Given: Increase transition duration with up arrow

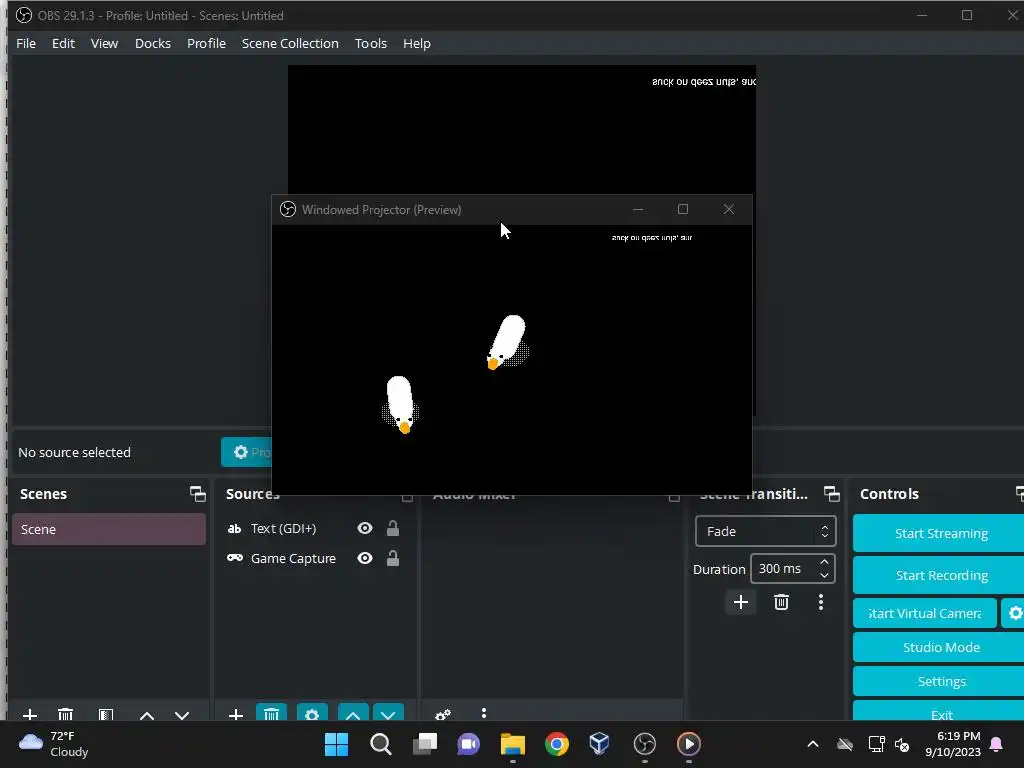Looking at the screenshot, I should [824, 562].
